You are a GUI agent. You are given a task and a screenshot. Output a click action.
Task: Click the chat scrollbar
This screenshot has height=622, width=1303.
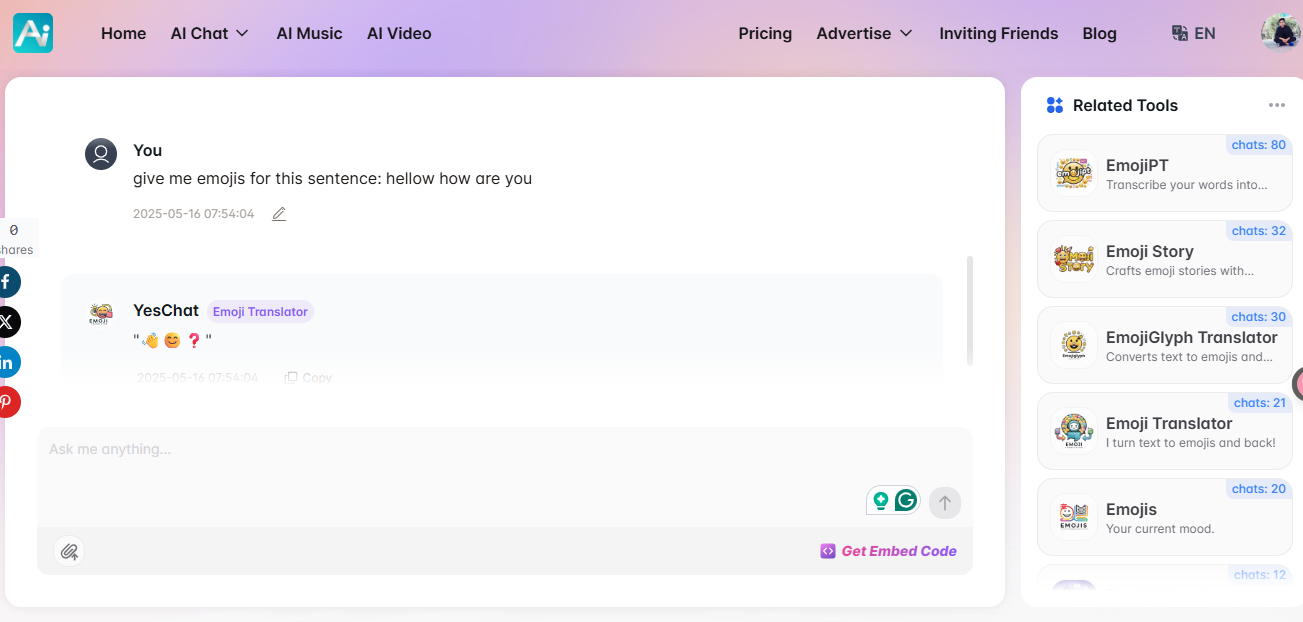pyautogui.click(x=970, y=311)
